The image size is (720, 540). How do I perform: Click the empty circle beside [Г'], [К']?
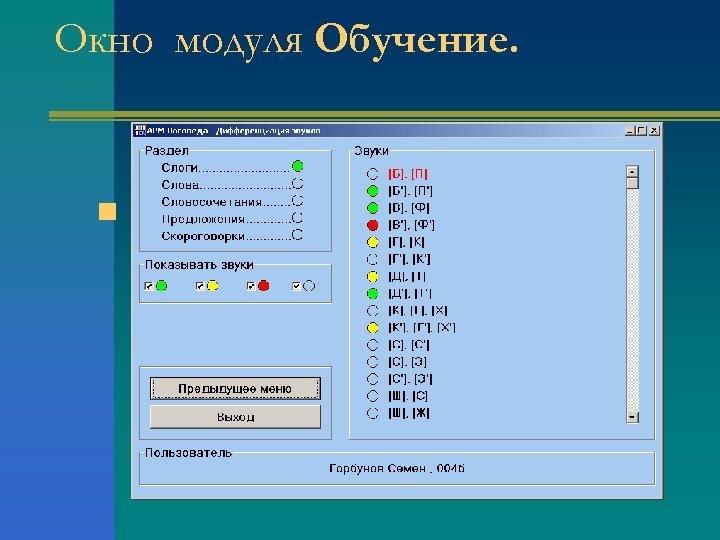click(372, 259)
